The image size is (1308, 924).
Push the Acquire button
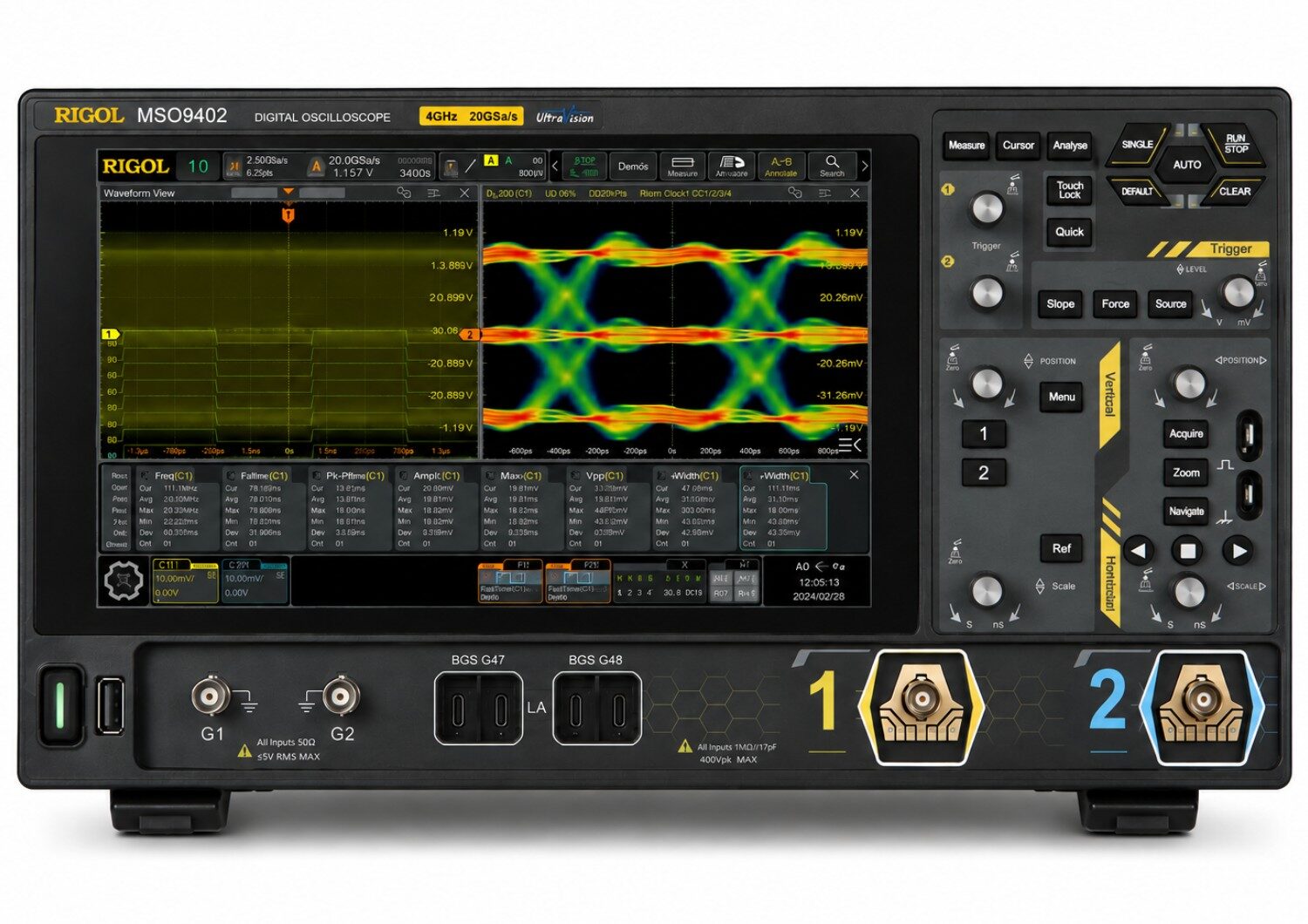pos(1186,434)
